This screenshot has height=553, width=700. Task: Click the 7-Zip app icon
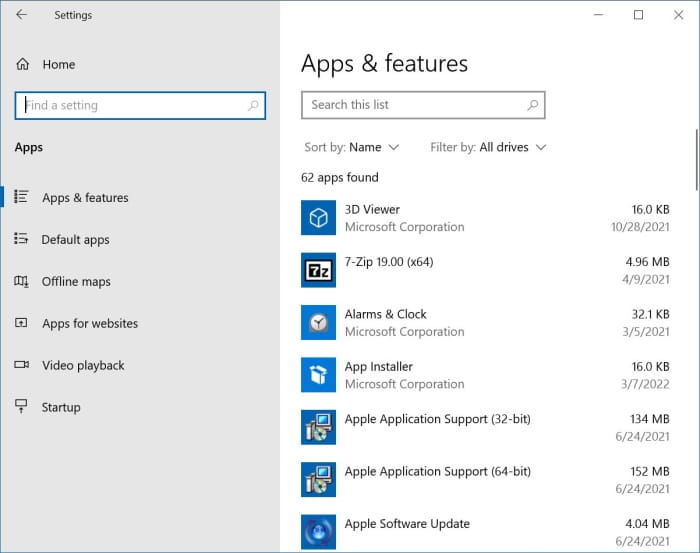click(x=318, y=270)
